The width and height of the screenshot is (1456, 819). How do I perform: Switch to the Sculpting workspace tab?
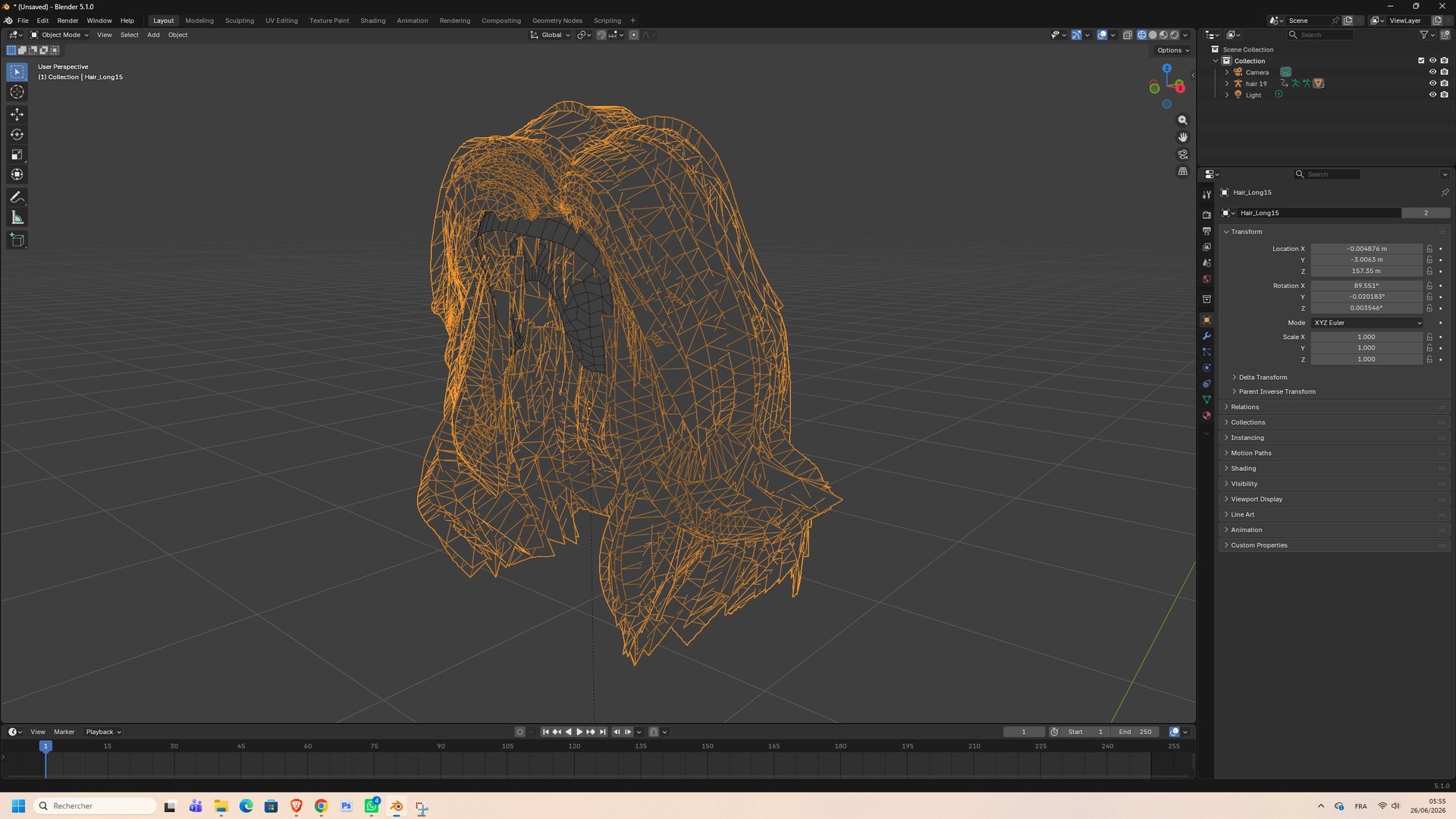(x=240, y=20)
